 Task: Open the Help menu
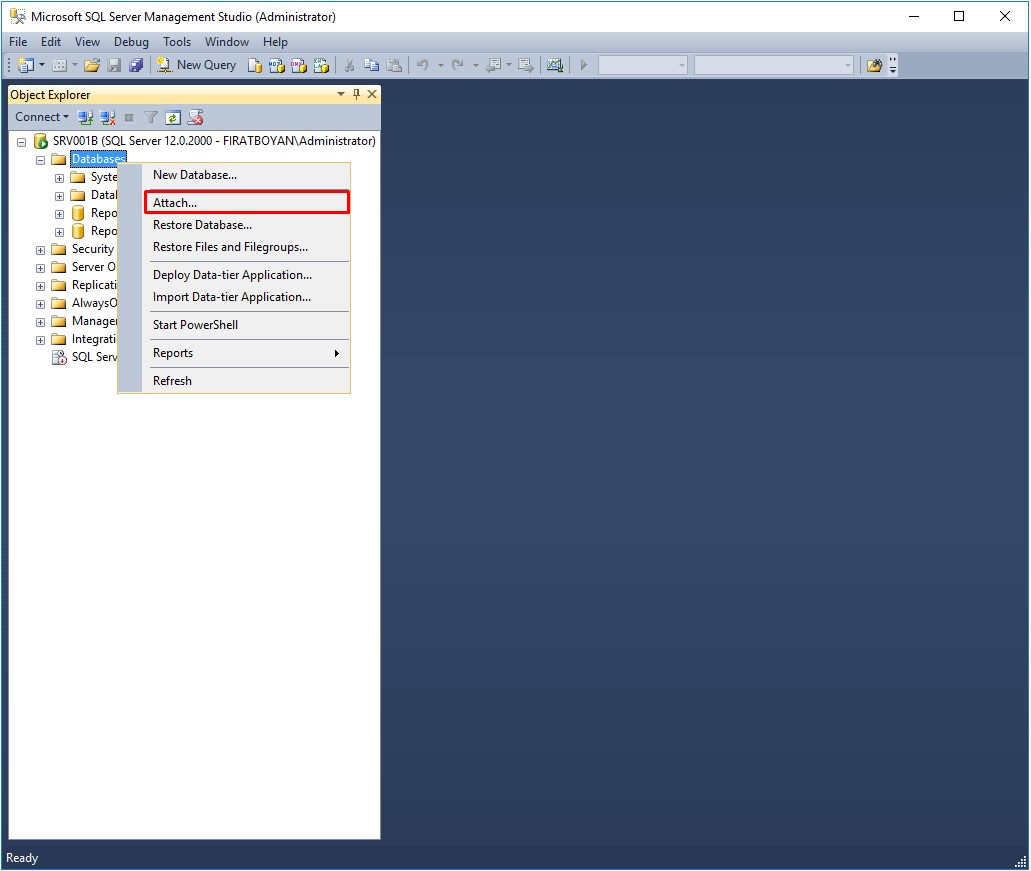276,42
